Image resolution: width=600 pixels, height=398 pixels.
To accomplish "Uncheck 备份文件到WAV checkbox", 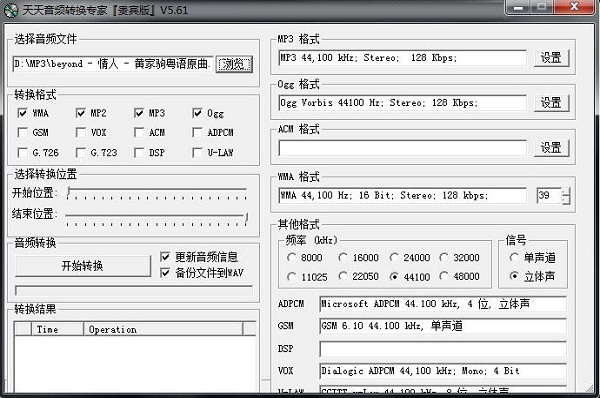I will [x=165, y=272].
